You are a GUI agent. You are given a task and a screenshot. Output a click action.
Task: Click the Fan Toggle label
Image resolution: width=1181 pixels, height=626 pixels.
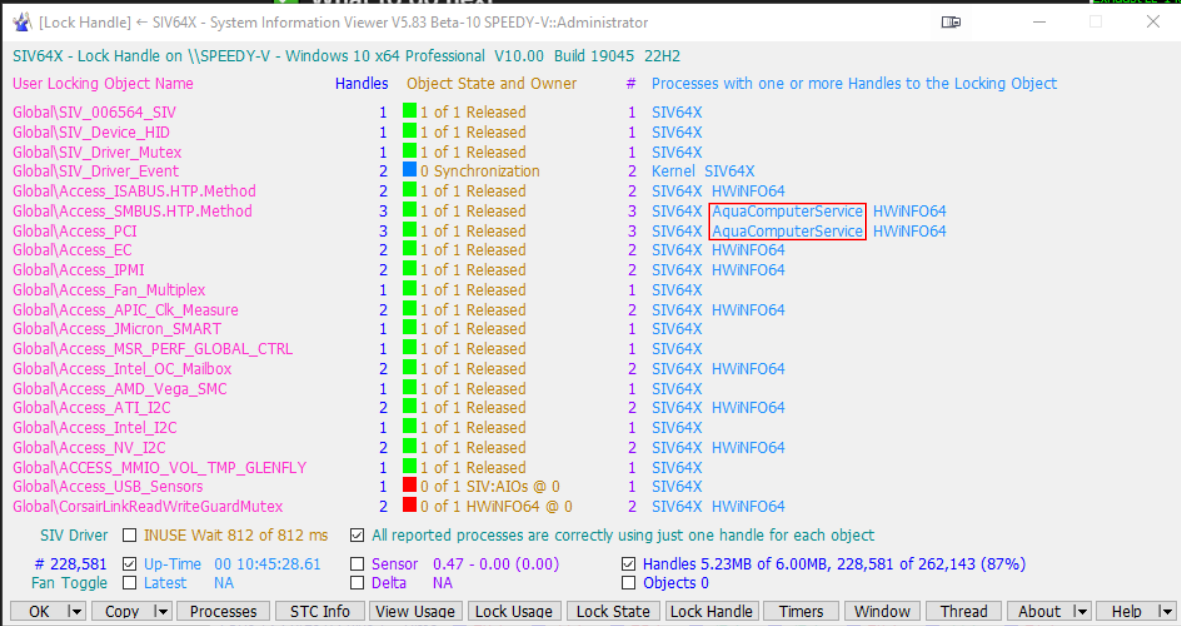point(69,583)
